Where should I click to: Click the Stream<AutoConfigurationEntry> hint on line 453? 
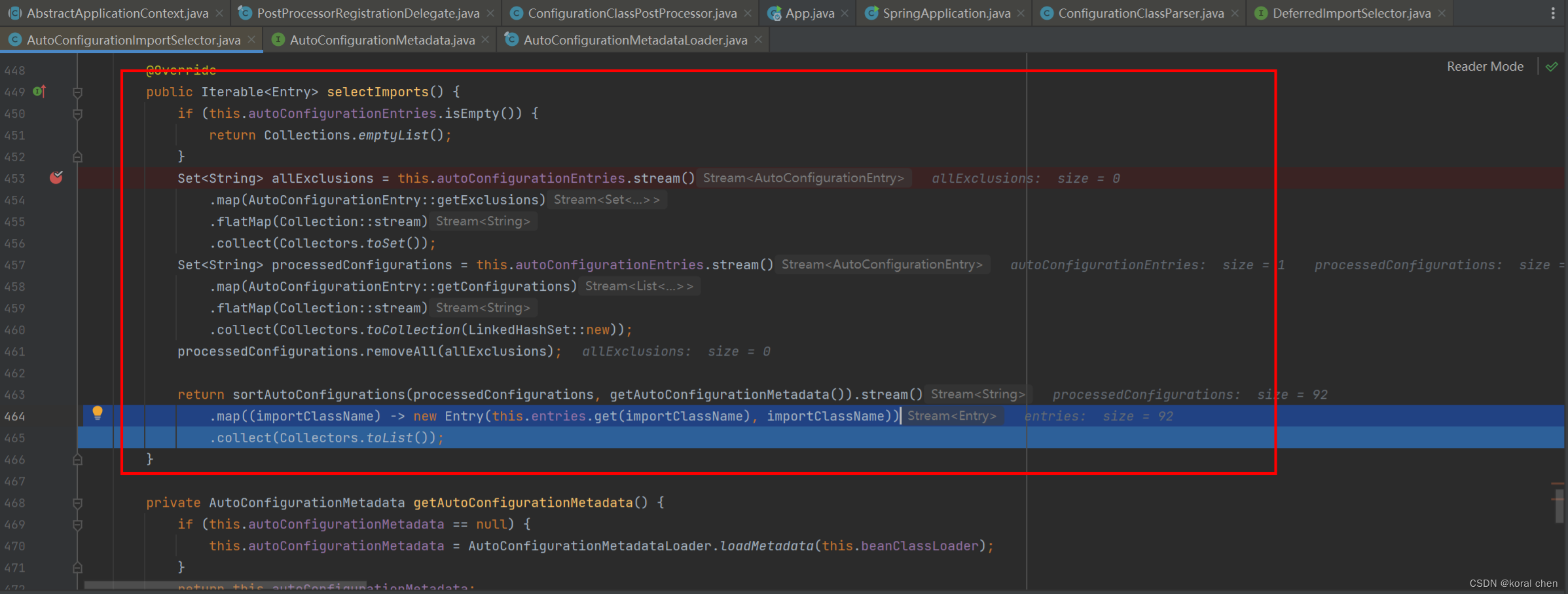point(803,178)
